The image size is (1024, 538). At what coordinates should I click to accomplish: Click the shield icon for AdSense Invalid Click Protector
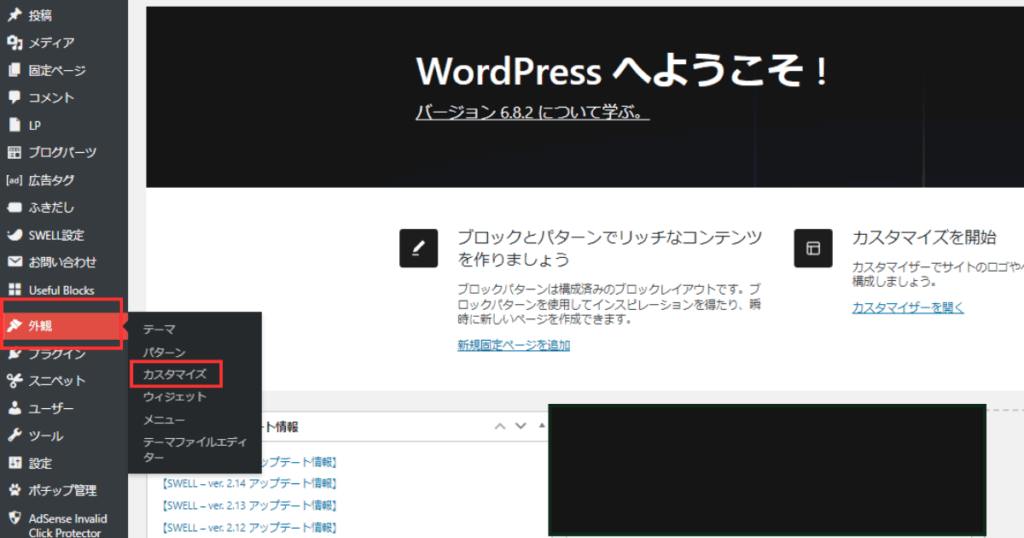[14, 519]
